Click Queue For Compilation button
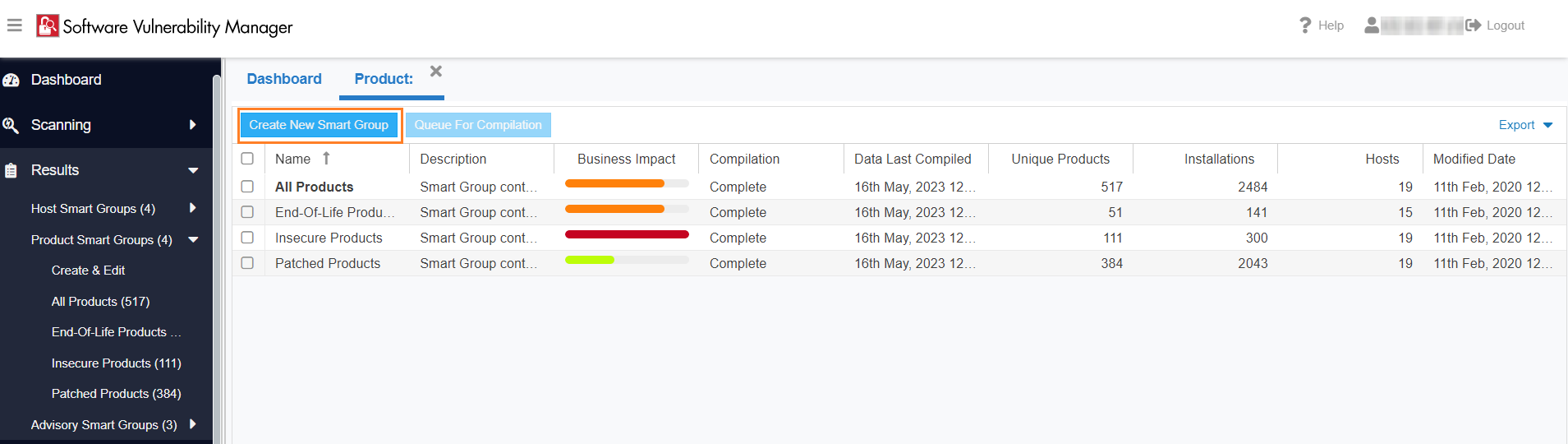Screen dimensions: 1568x444 [x=478, y=125]
